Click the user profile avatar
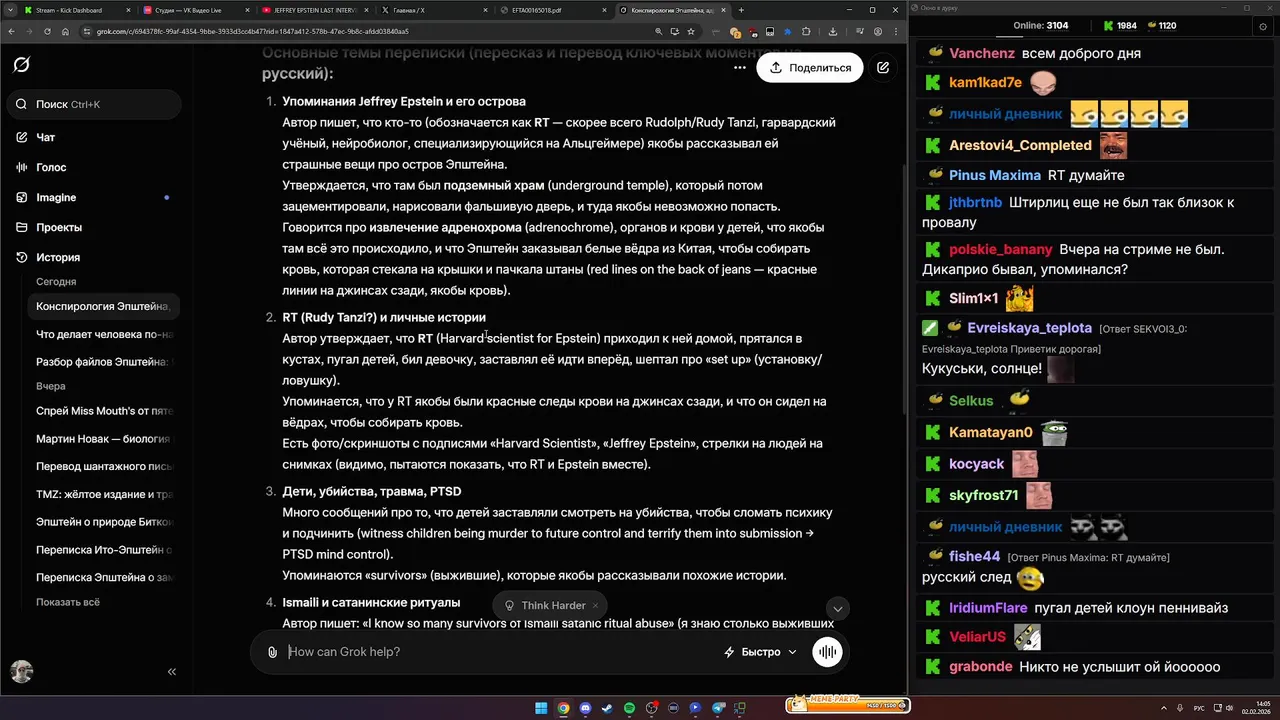Screen dimensions: 1280x720 (21, 671)
